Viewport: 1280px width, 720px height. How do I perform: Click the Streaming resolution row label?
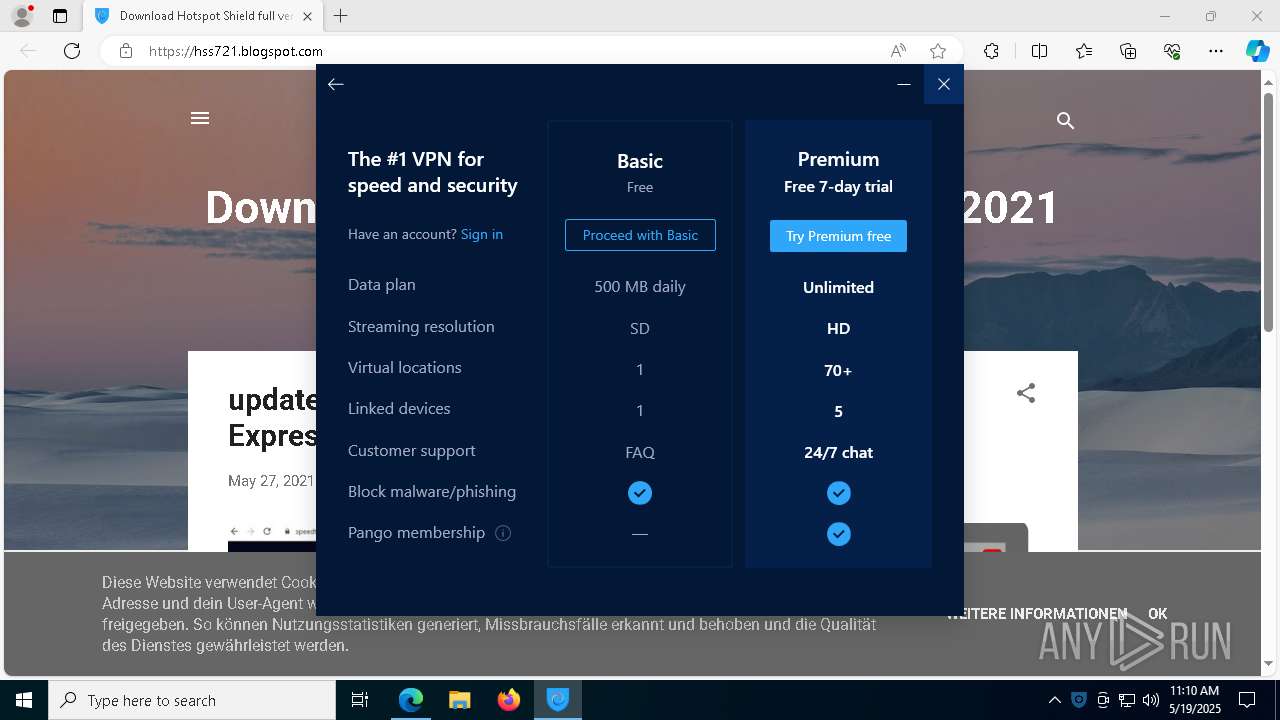421,326
